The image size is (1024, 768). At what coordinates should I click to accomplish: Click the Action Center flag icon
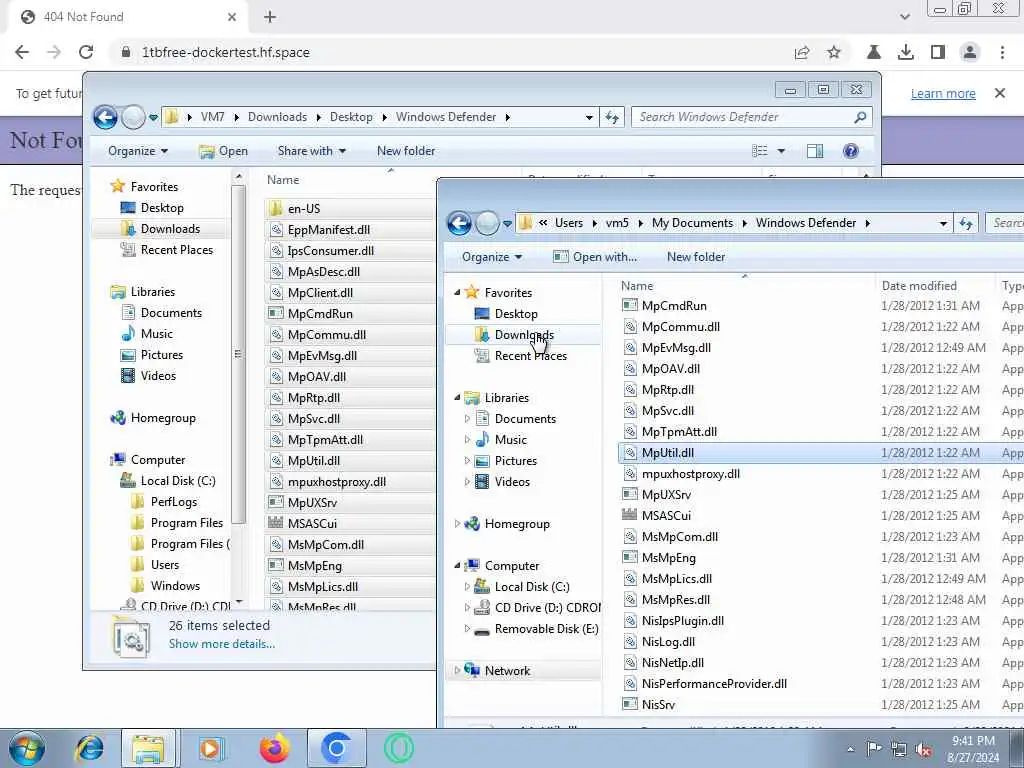tap(874, 749)
